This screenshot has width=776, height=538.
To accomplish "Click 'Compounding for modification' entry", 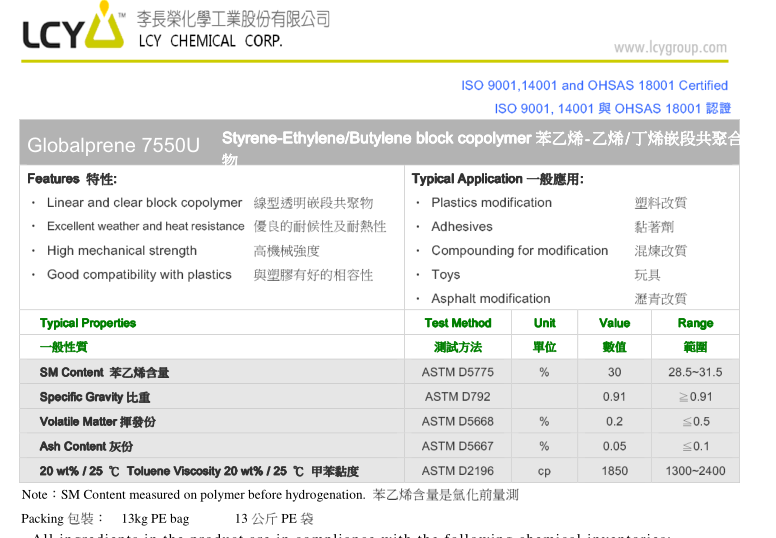I will click(520, 250).
